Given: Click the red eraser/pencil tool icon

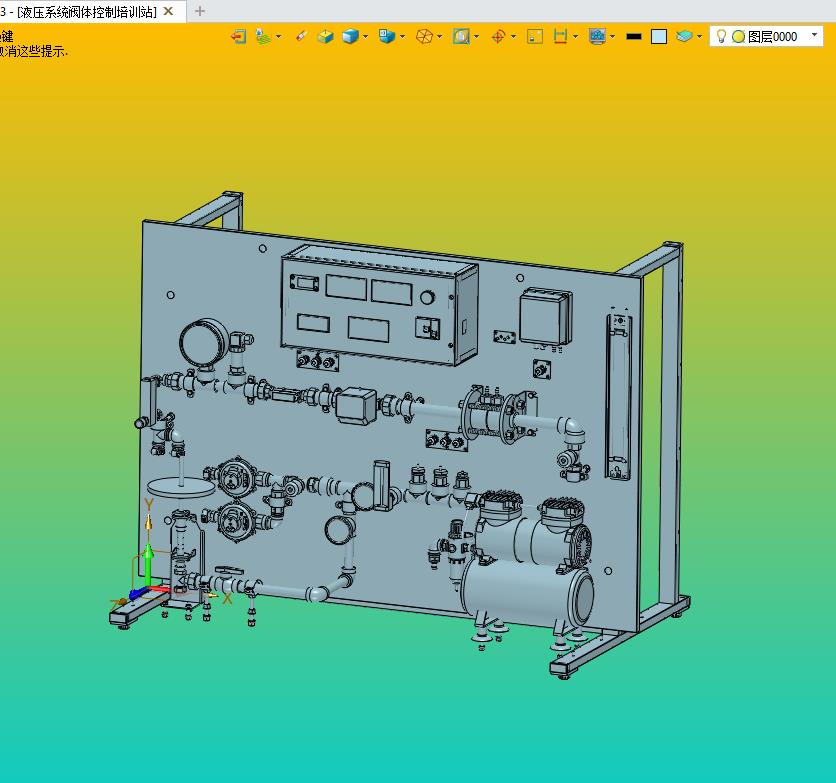Looking at the screenshot, I should point(301,36).
